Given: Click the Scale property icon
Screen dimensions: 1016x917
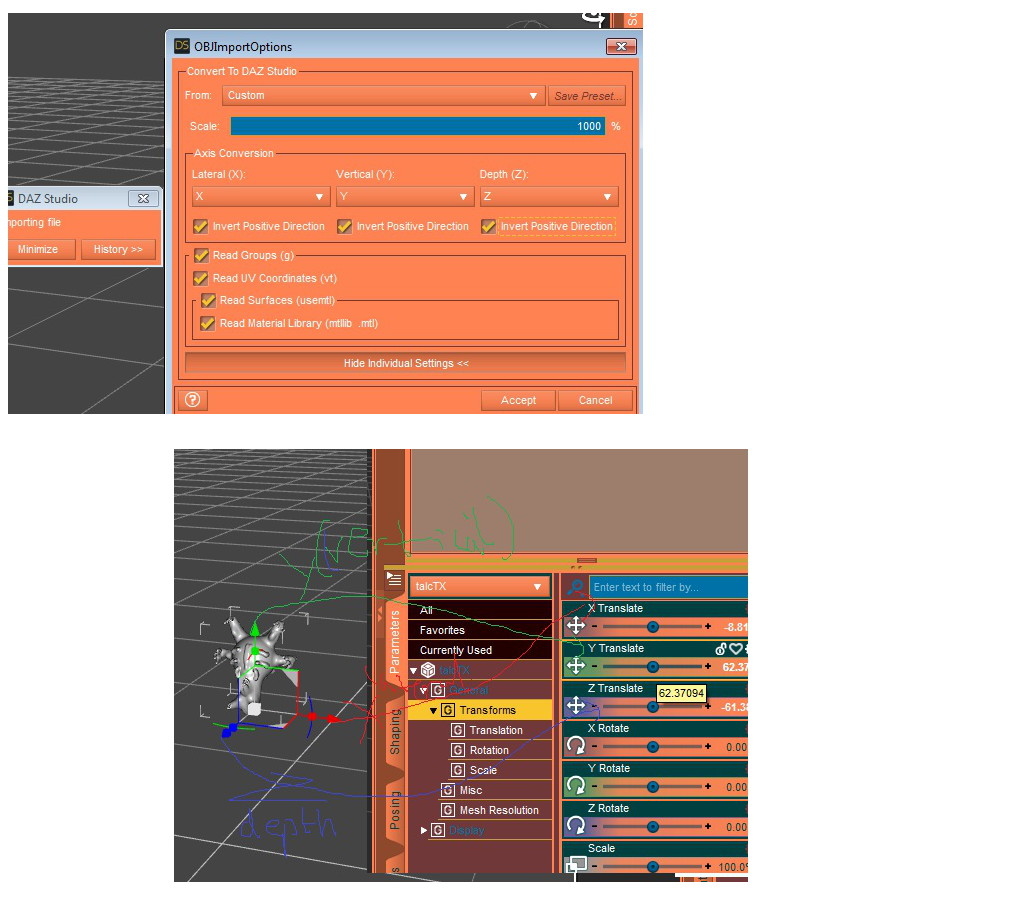Looking at the screenshot, I should pyautogui.click(x=576, y=865).
